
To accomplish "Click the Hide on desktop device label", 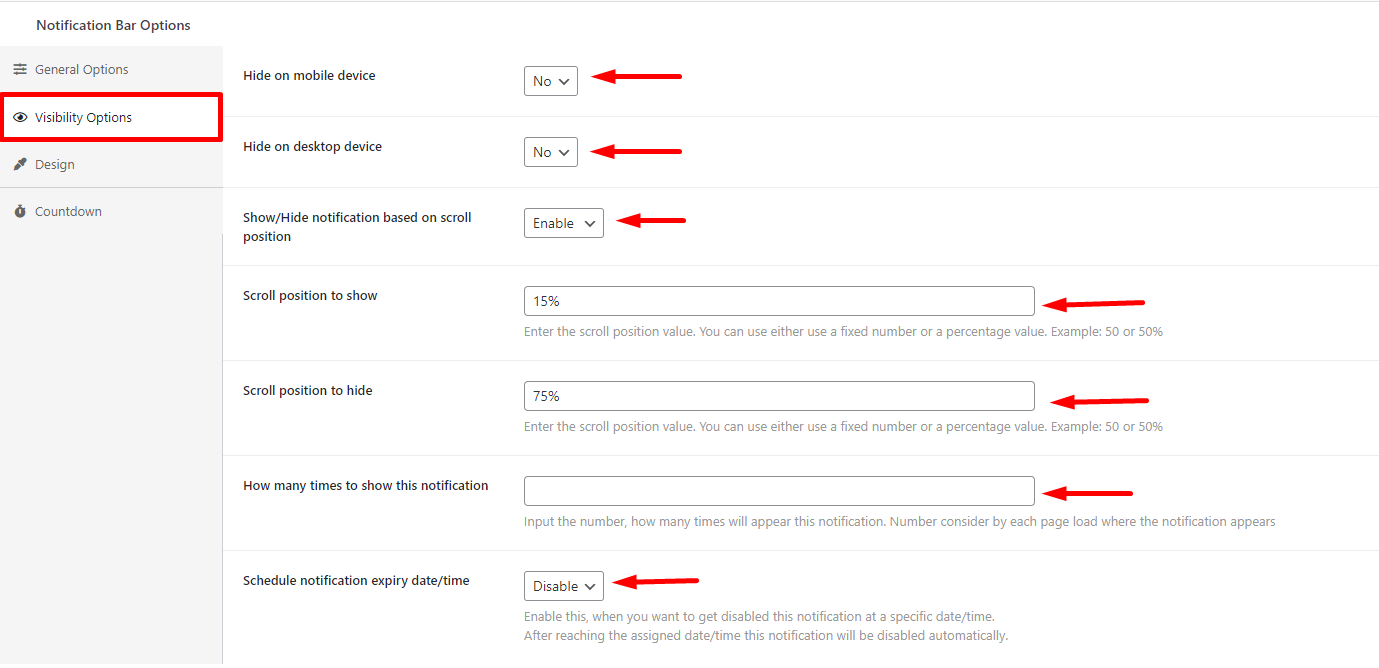I will coord(312,146).
